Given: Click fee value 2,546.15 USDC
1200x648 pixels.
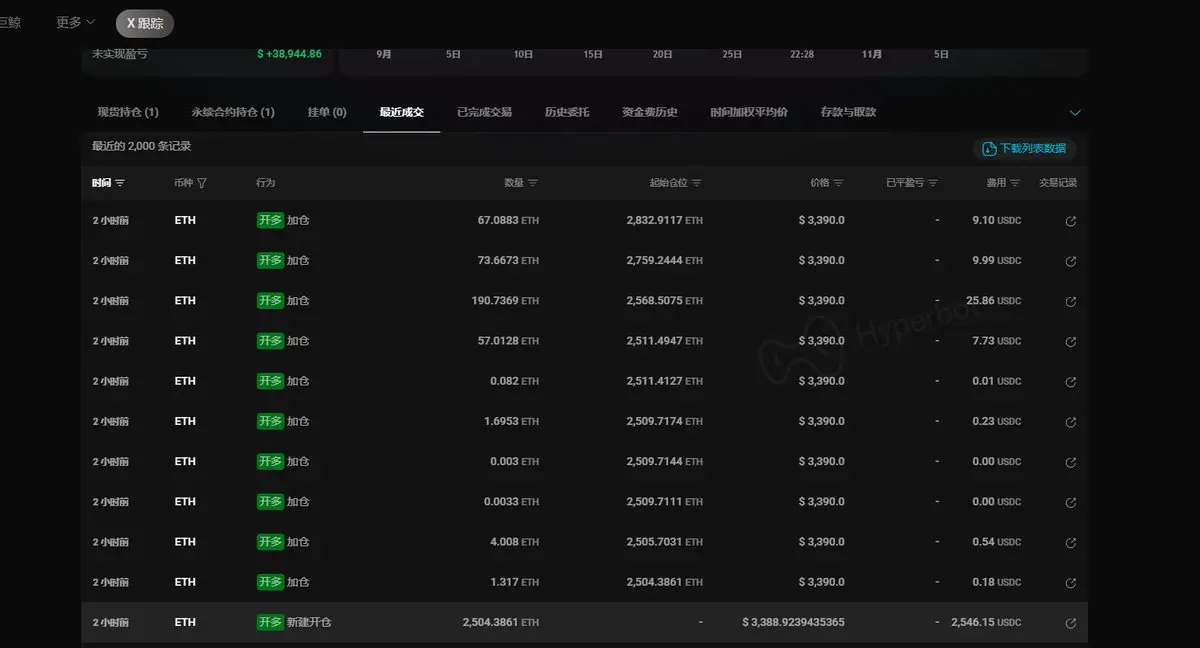Looking at the screenshot, I should pos(986,622).
